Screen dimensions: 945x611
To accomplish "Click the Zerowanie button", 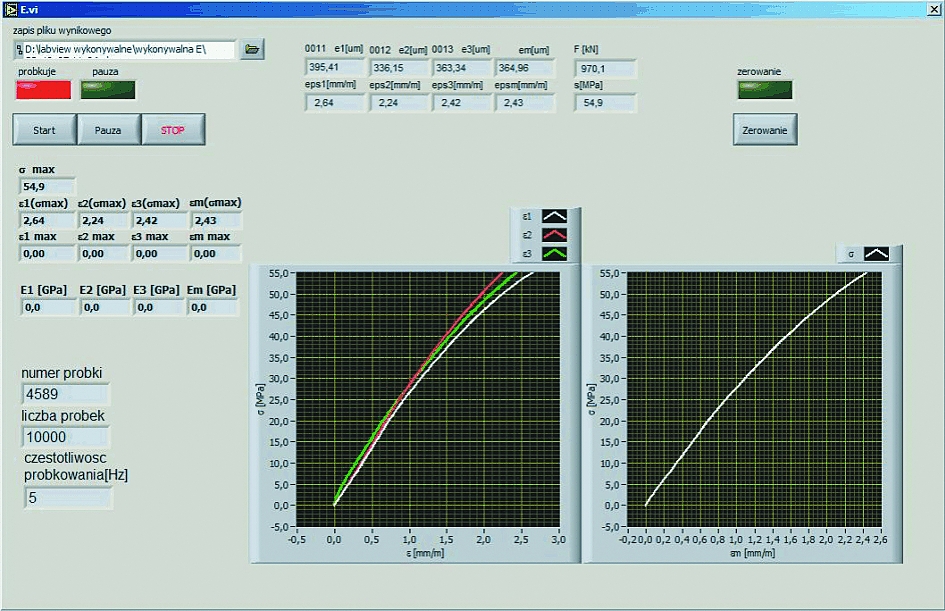I will tap(765, 130).
